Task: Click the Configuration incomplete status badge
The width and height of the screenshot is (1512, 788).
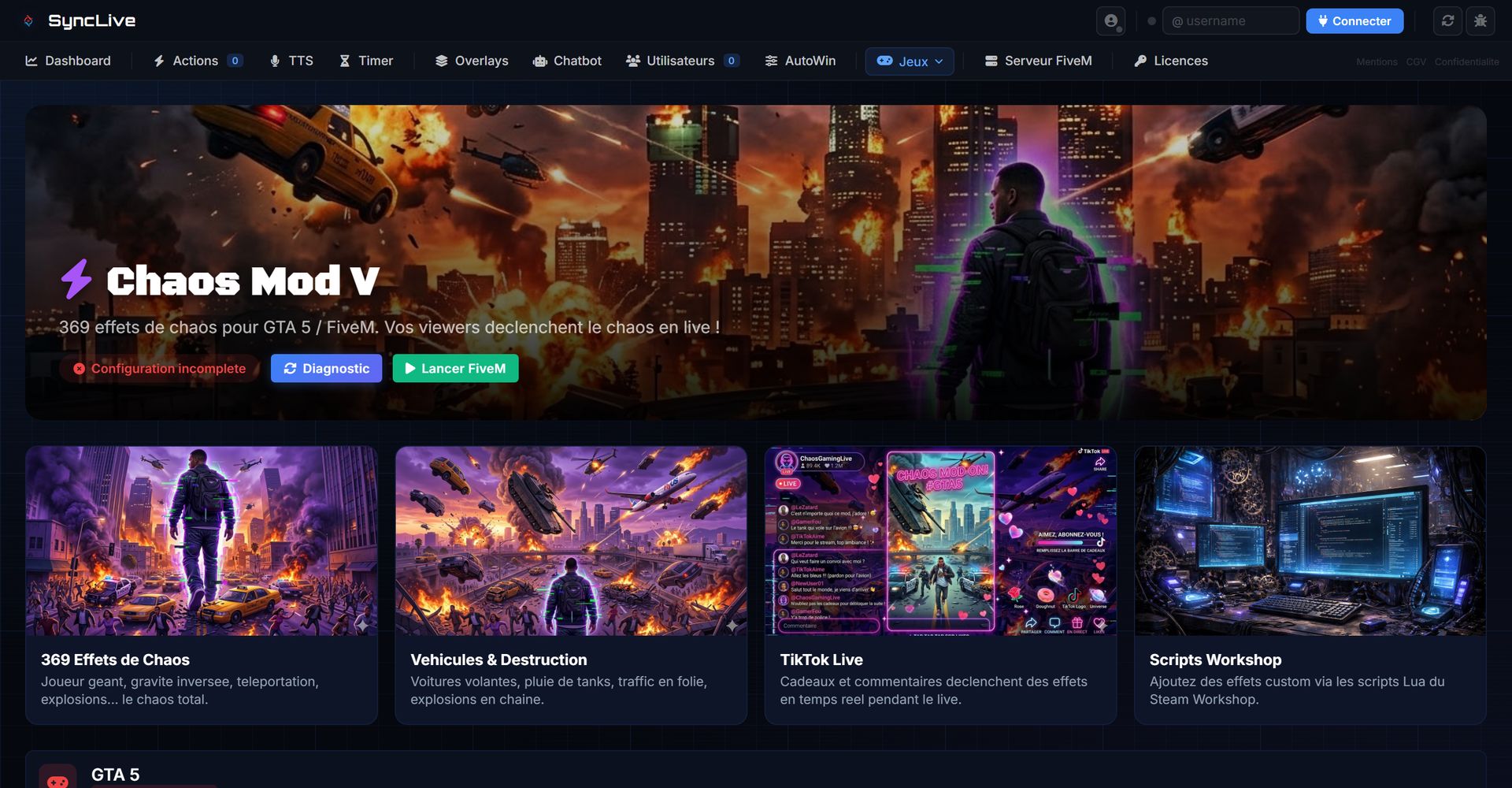Action: 159,369
